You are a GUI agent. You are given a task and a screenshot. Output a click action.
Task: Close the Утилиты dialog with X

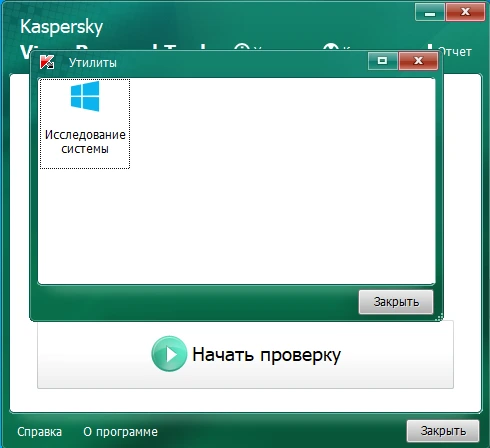click(418, 61)
